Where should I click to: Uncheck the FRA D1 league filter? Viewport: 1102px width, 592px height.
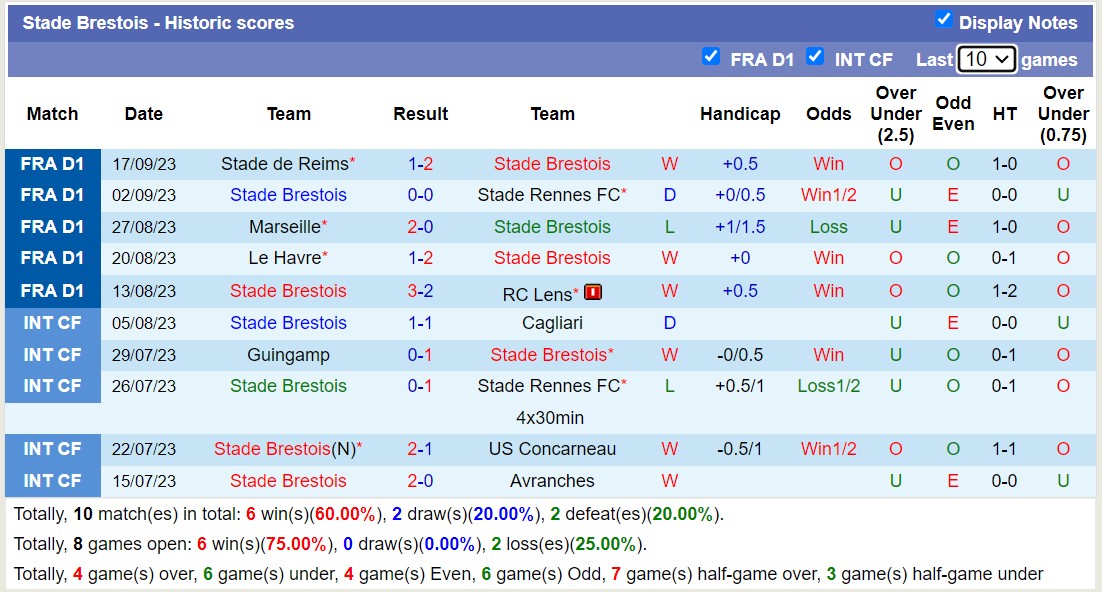[713, 57]
